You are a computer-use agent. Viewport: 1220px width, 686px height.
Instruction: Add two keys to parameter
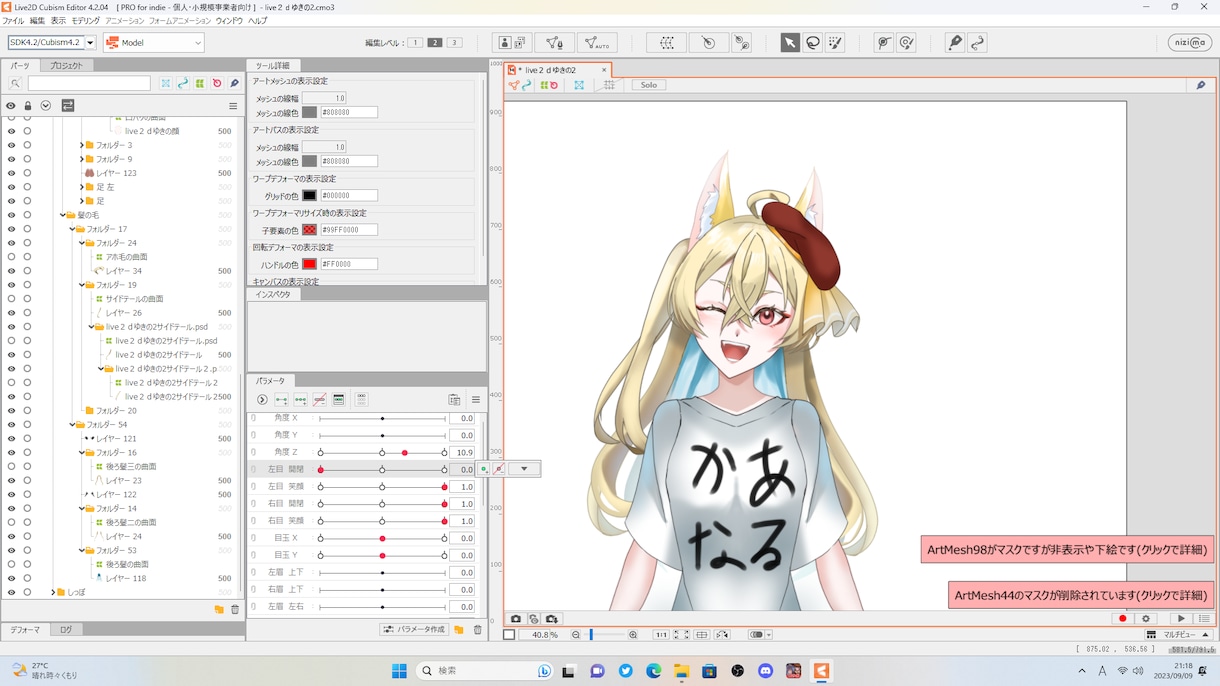click(x=281, y=400)
